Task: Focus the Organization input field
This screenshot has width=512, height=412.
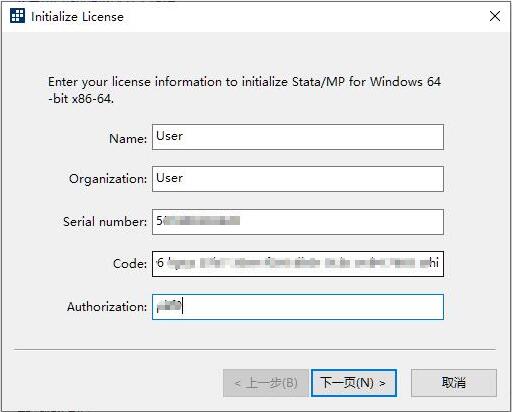Action: [298, 179]
